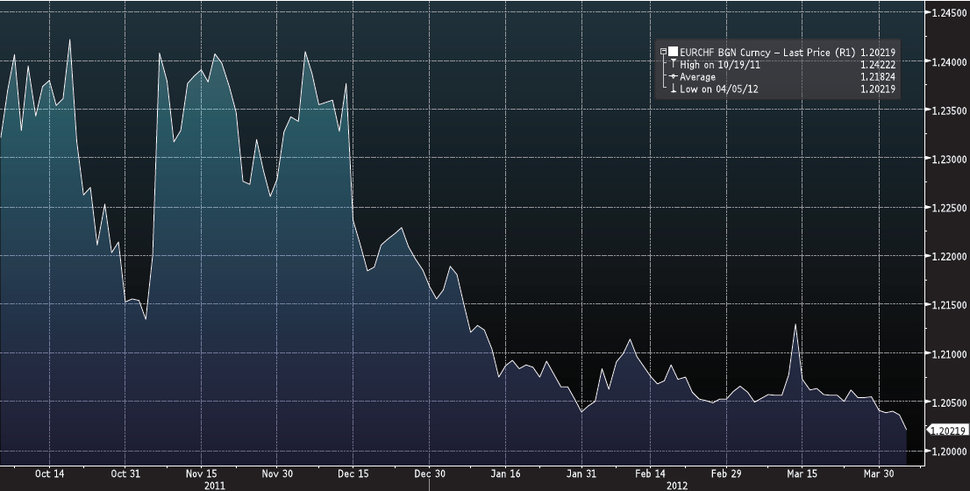Select the High marker icon in legend
The image size is (970, 491).
pos(674,64)
